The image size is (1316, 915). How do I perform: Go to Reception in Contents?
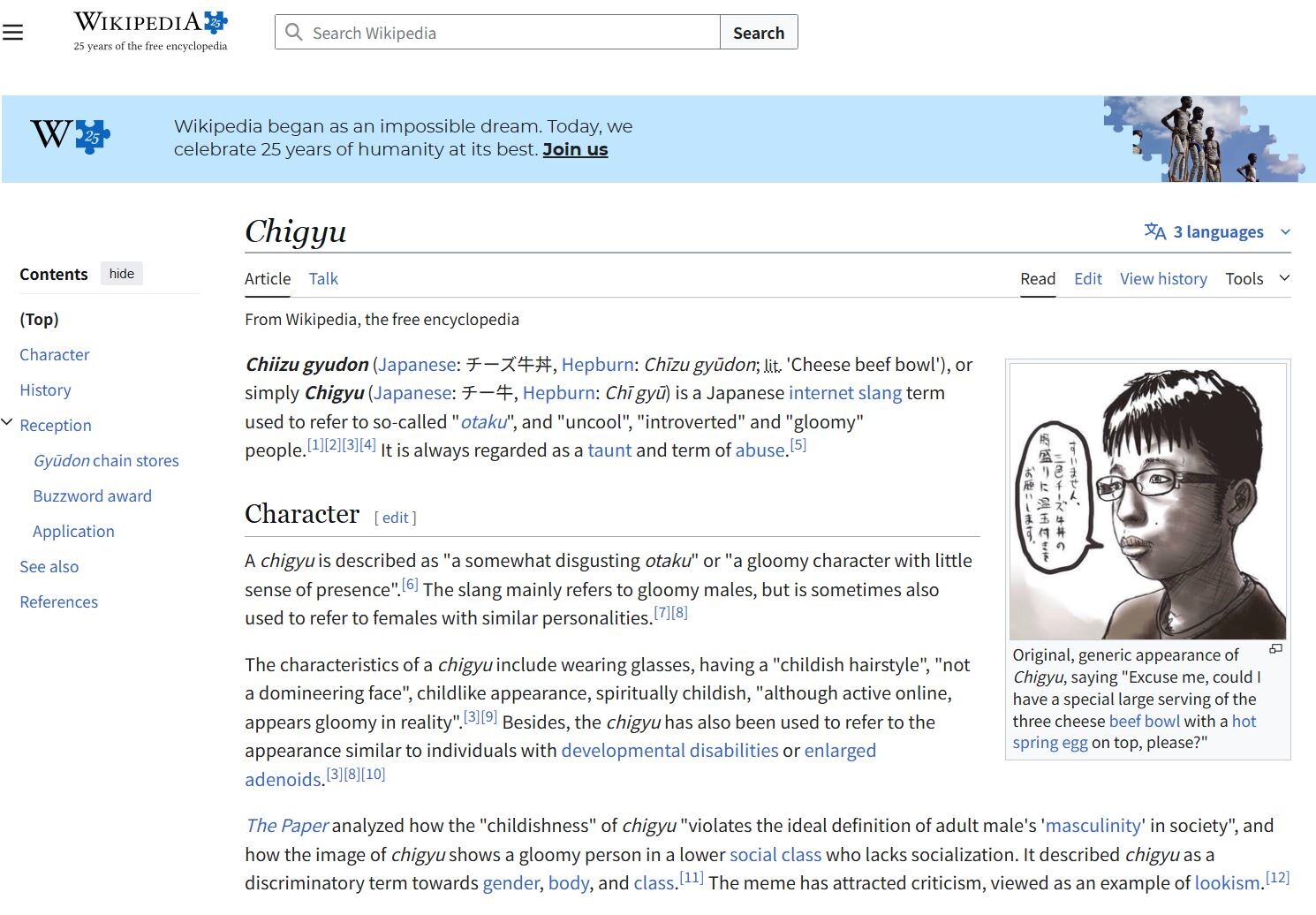click(56, 425)
